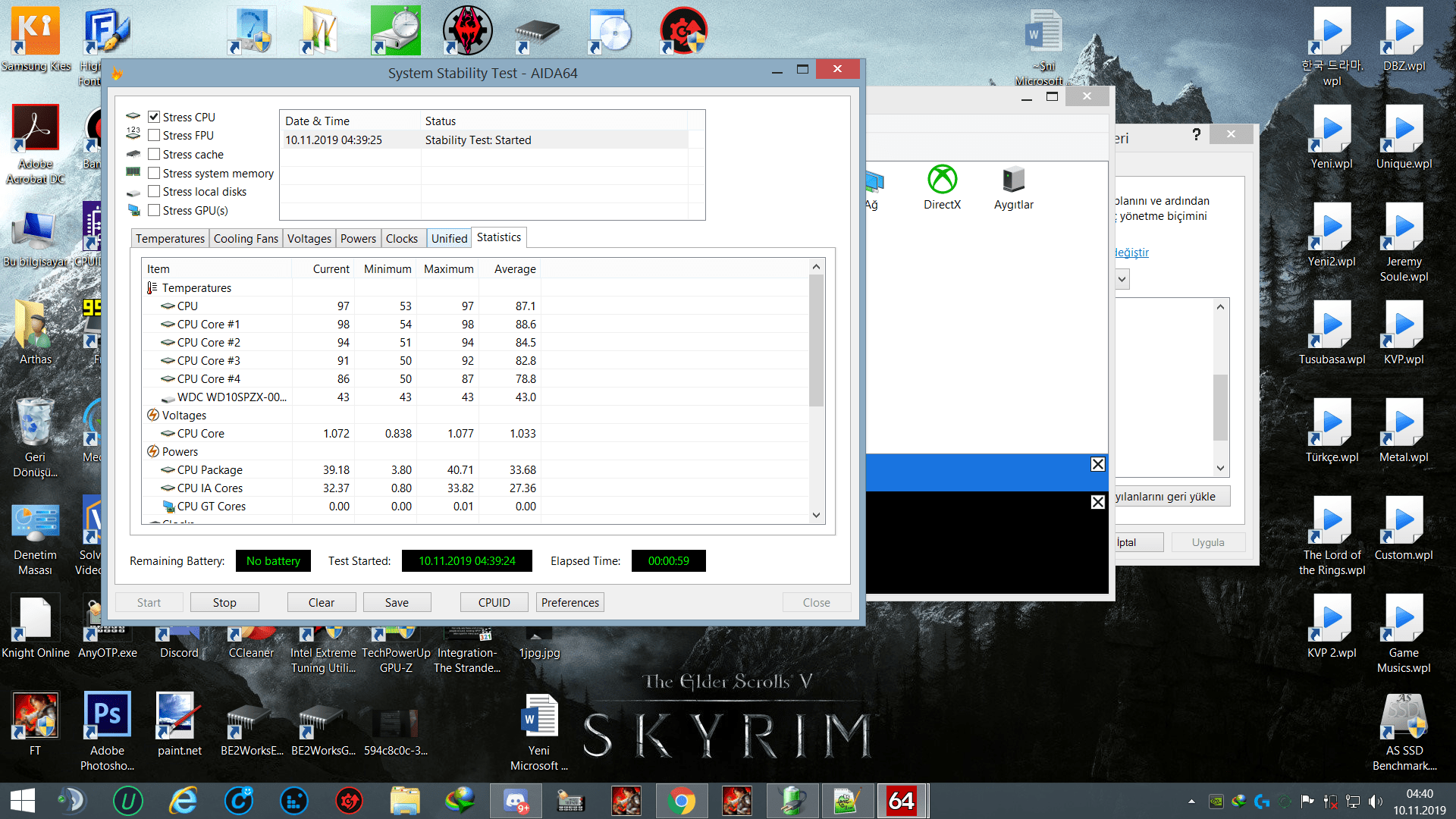Switch to the Temperatures tab
This screenshot has height=819, width=1456.
point(170,238)
